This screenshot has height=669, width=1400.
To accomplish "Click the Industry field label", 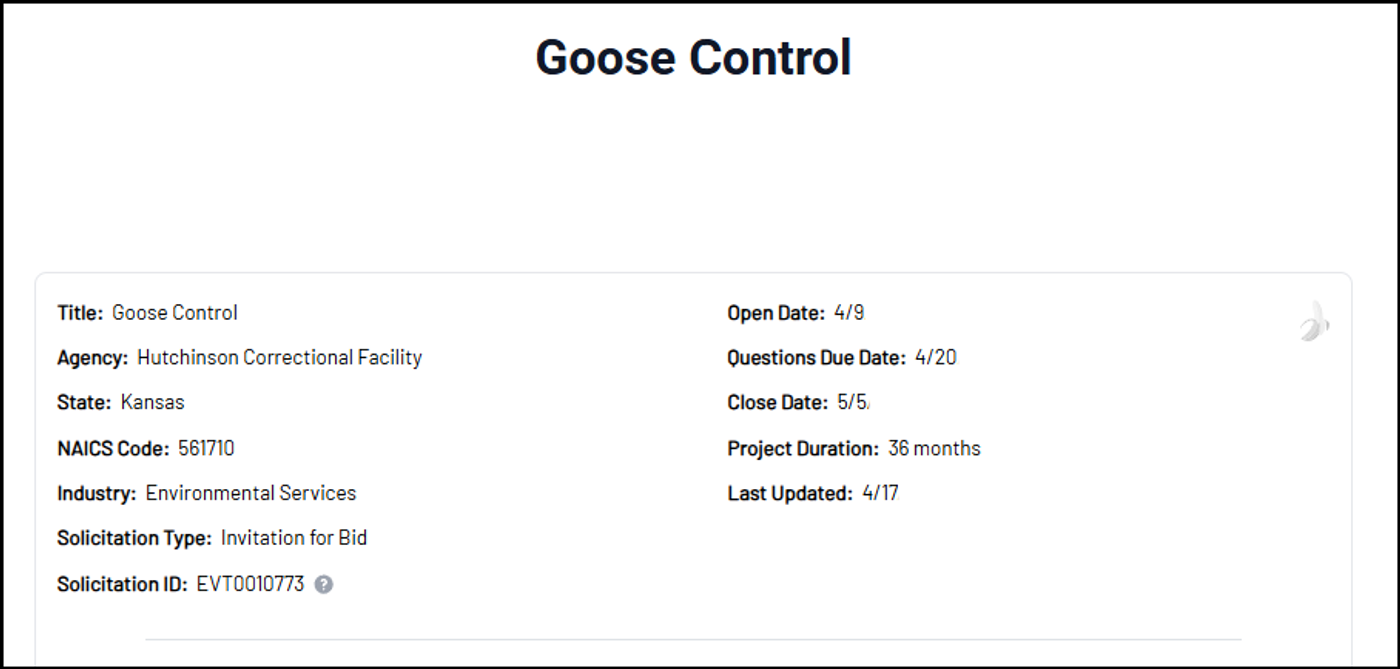I will click(97, 493).
